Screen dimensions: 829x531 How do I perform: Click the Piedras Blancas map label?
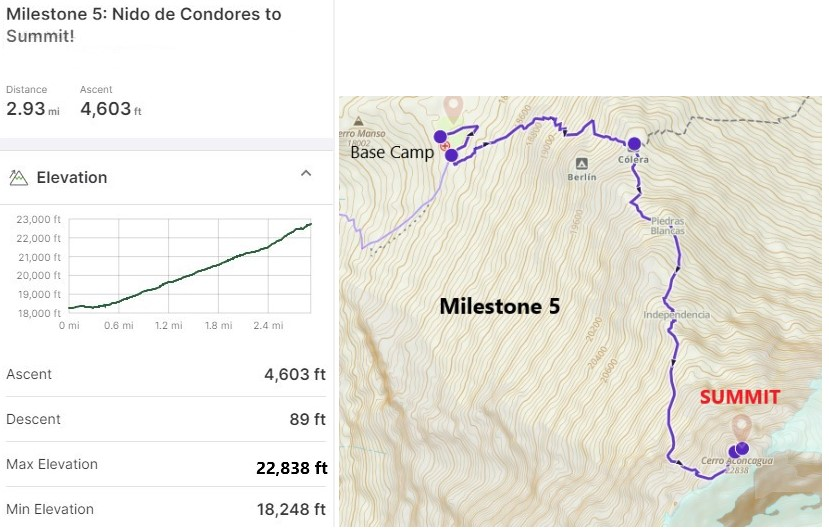(667, 225)
